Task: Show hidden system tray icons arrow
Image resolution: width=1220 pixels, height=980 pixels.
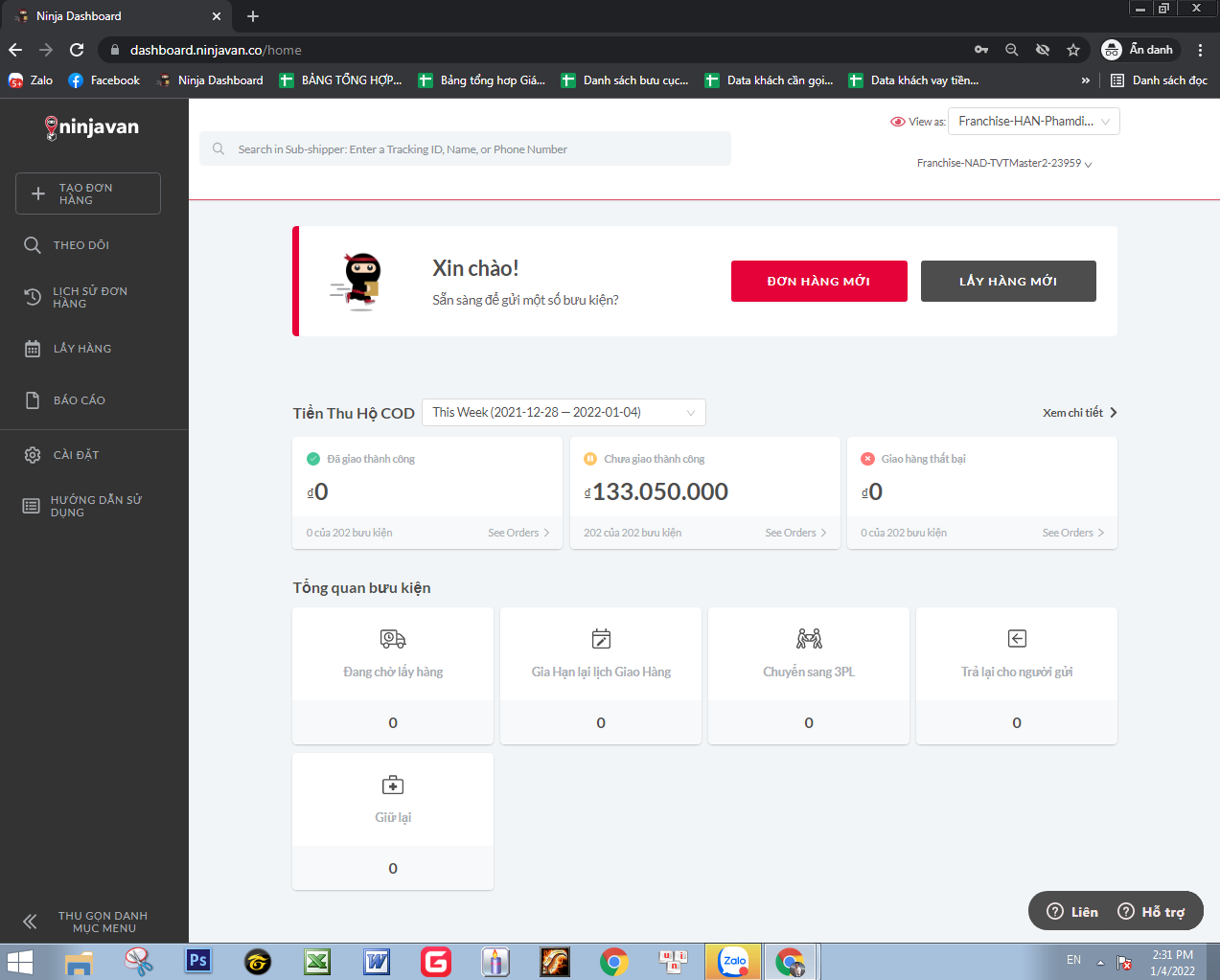Action: [1100, 962]
